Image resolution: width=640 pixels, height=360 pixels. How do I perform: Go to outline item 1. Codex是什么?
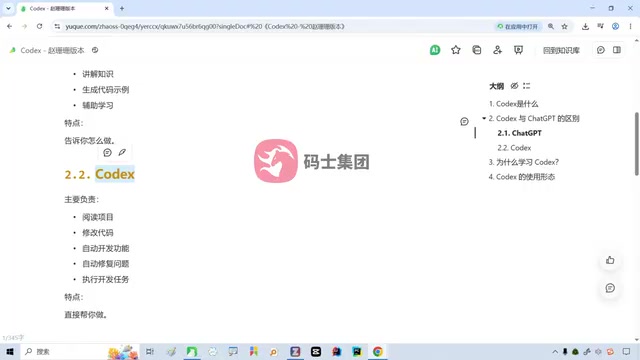513,104
